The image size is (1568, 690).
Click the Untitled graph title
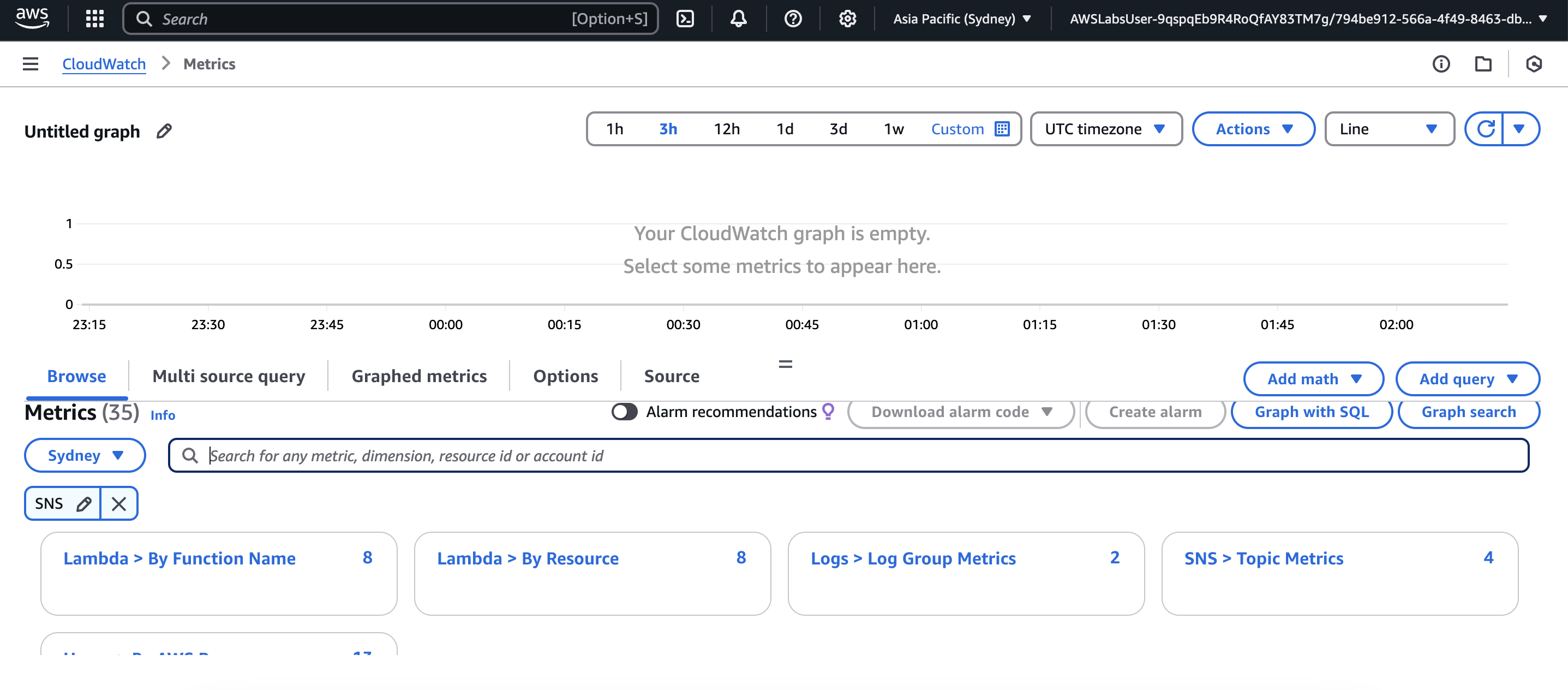[82, 131]
